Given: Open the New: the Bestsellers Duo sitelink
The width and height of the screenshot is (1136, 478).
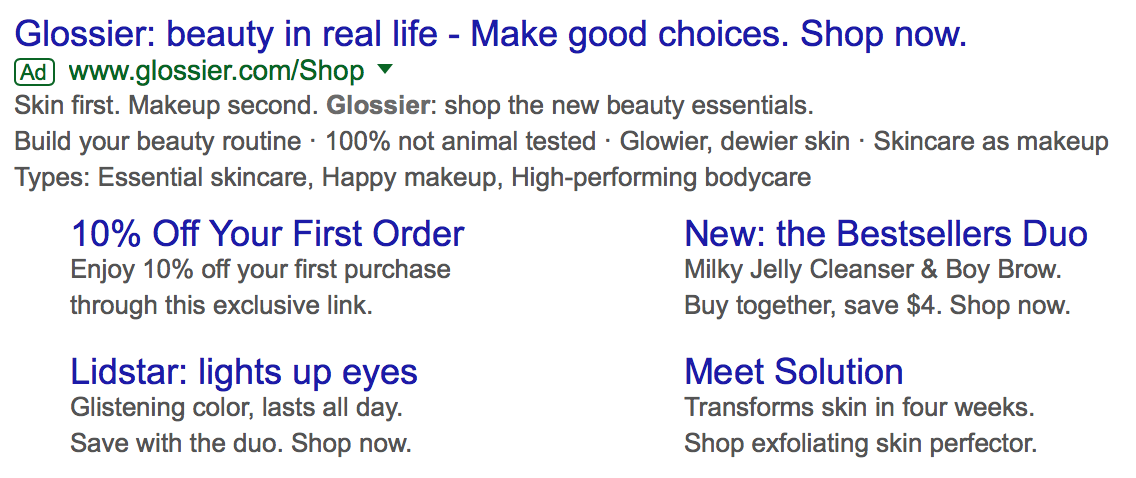Looking at the screenshot, I should click(x=886, y=234).
